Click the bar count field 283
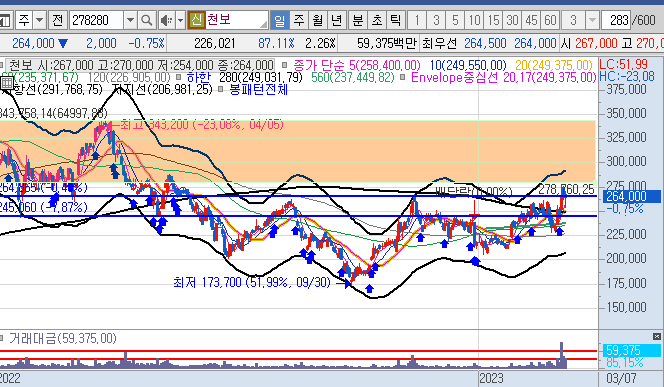This screenshot has height=387, width=664. point(616,20)
